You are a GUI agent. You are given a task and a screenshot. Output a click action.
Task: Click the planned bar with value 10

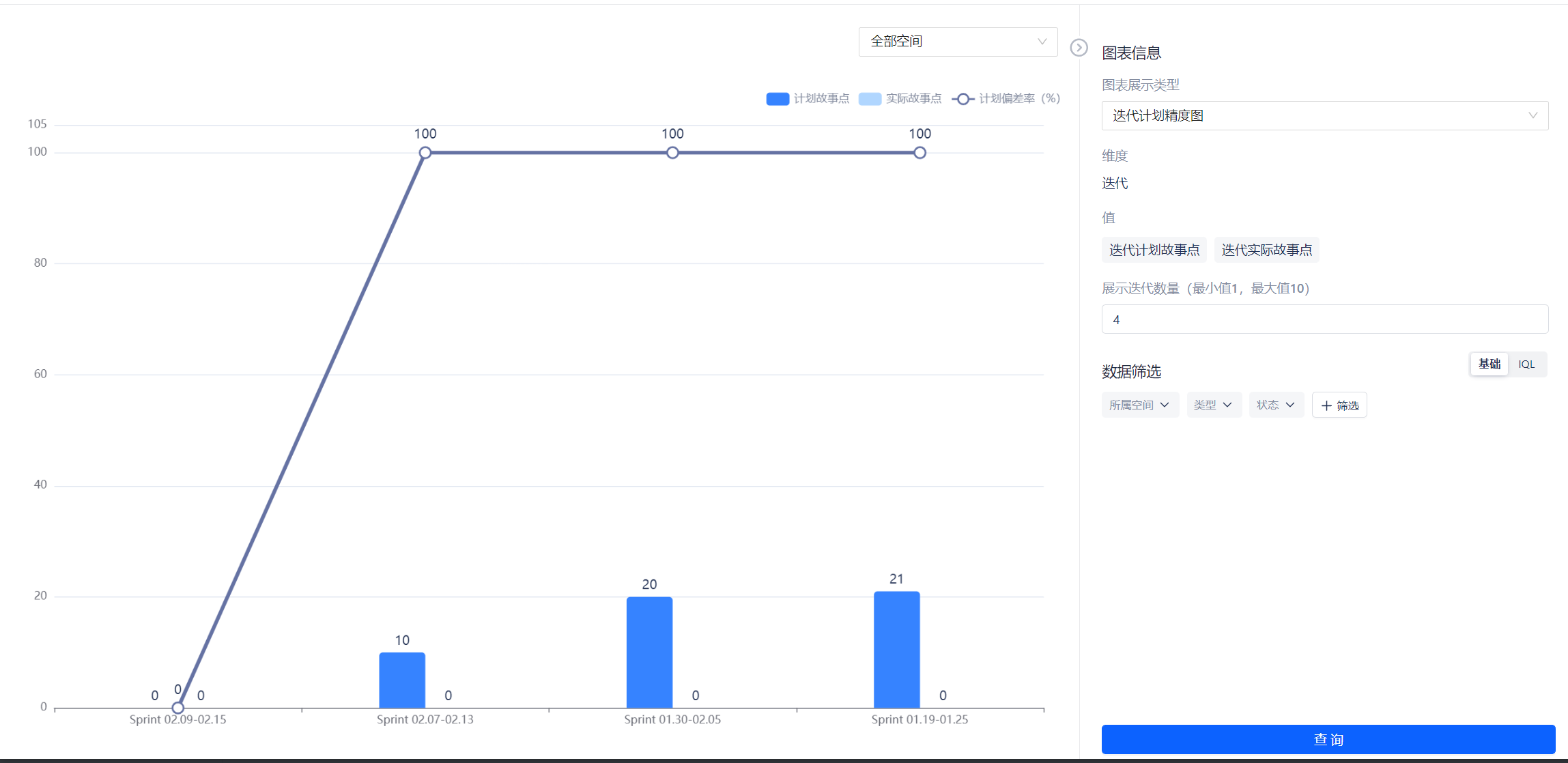pos(402,680)
